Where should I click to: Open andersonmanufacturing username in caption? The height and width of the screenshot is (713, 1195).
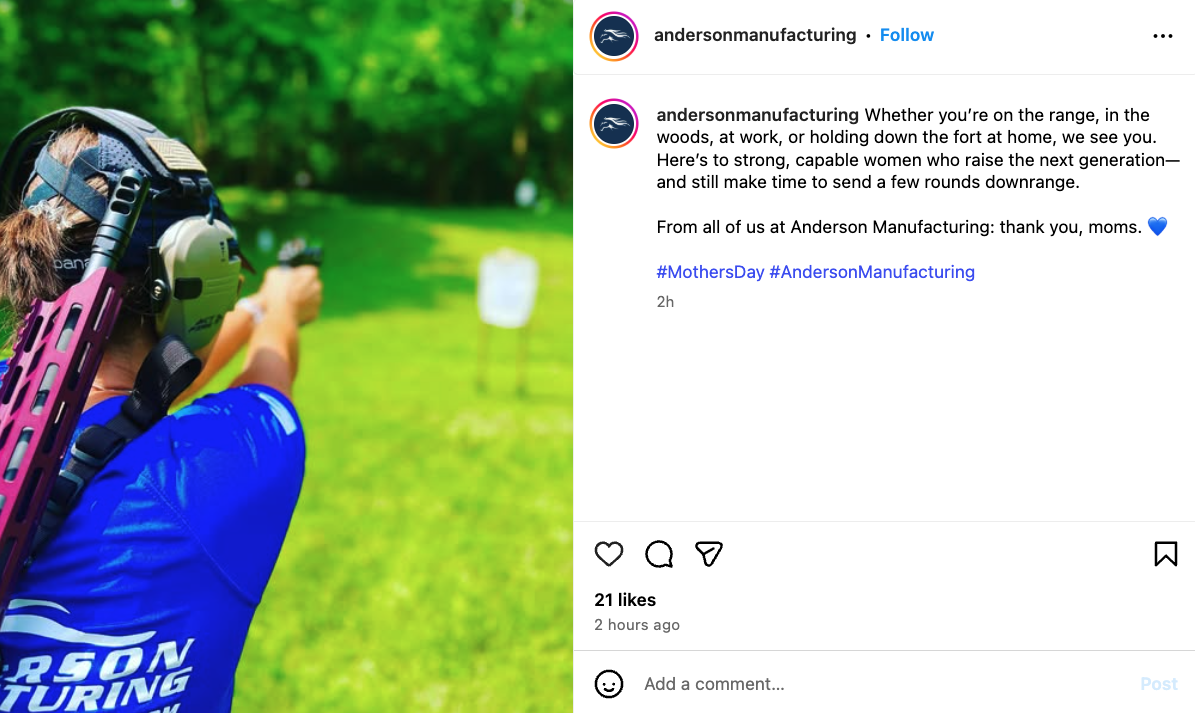click(757, 115)
